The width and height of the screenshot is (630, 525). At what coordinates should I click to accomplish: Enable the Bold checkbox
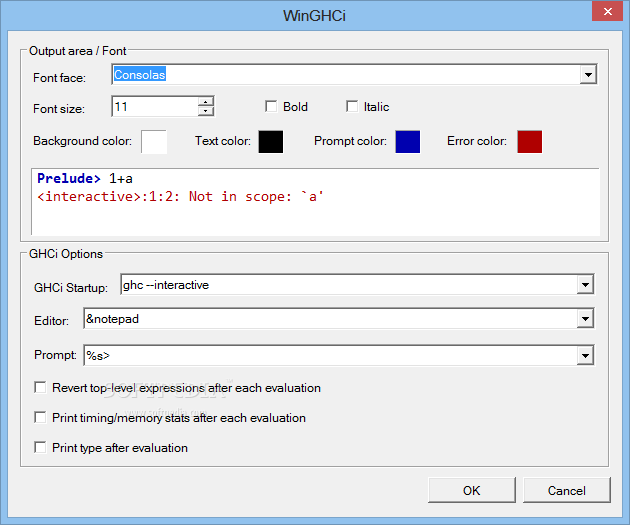coord(271,107)
